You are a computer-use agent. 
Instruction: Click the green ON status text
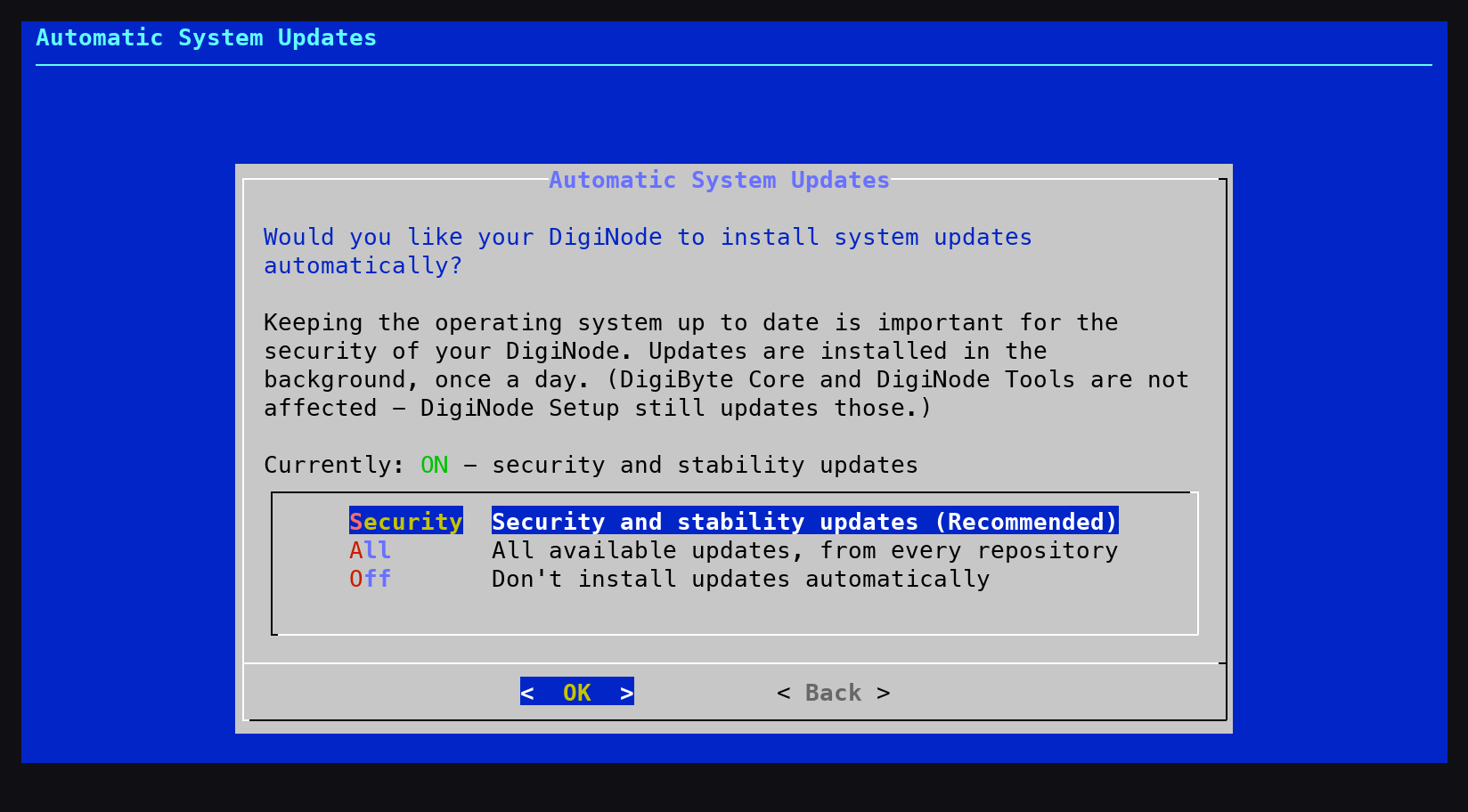pyautogui.click(x=435, y=465)
